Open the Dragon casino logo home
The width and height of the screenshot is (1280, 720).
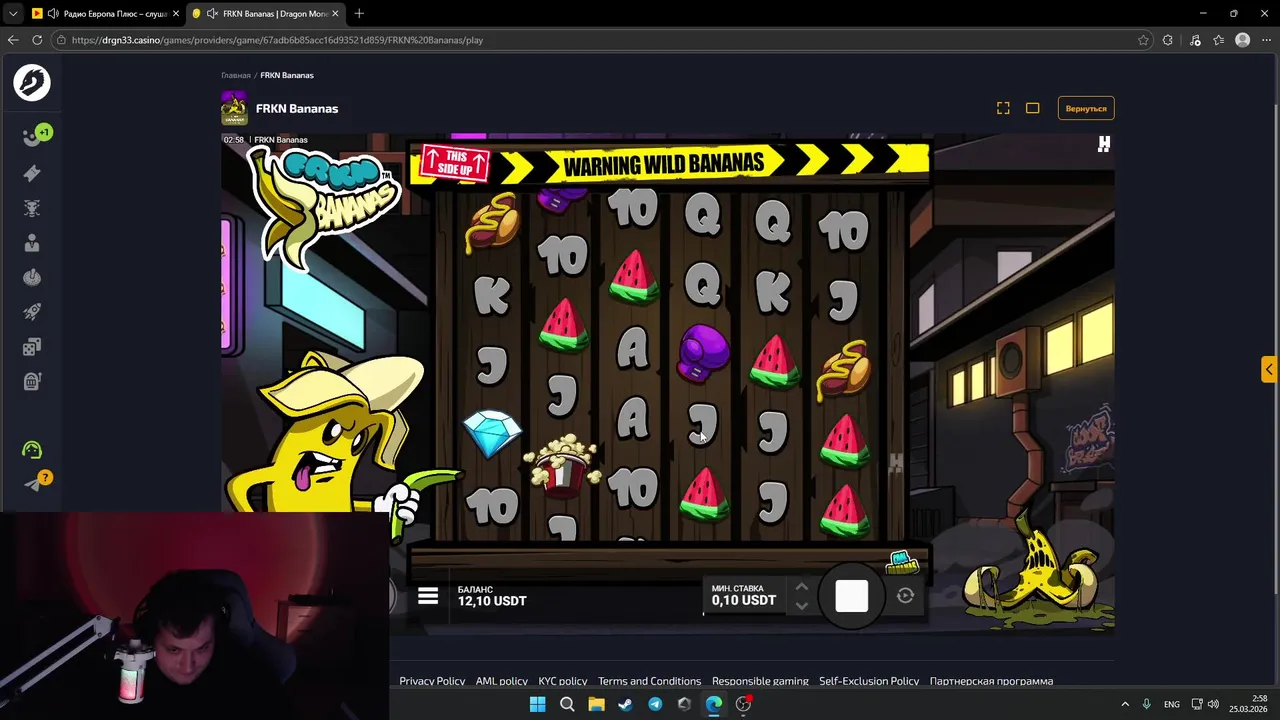pyautogui.click(x=32, y=83)
